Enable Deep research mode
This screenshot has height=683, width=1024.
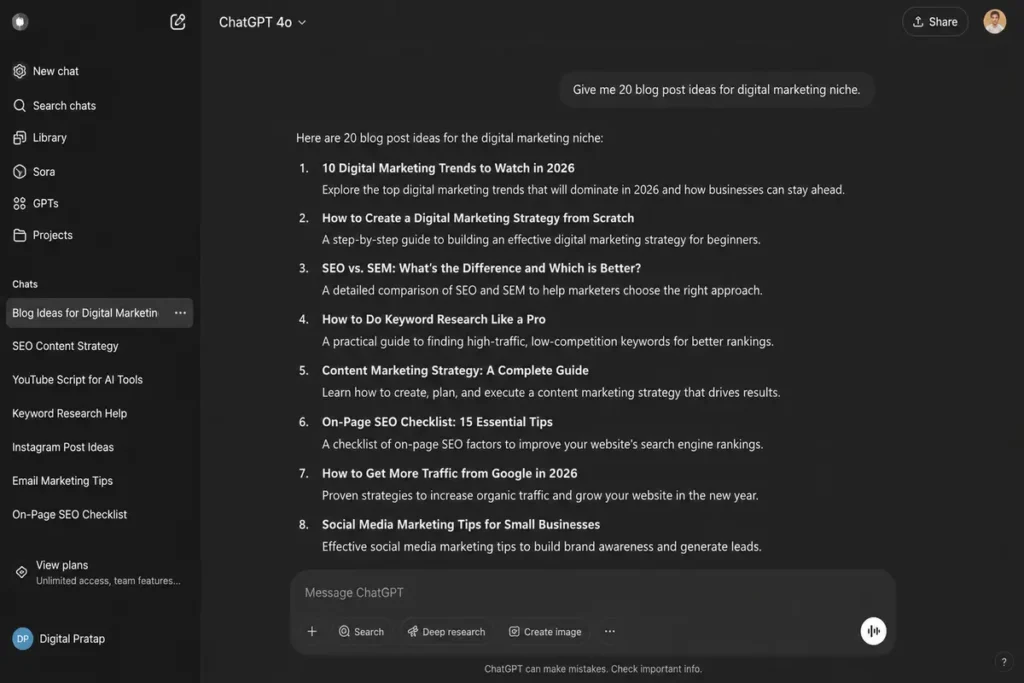(x=447, y=631)
